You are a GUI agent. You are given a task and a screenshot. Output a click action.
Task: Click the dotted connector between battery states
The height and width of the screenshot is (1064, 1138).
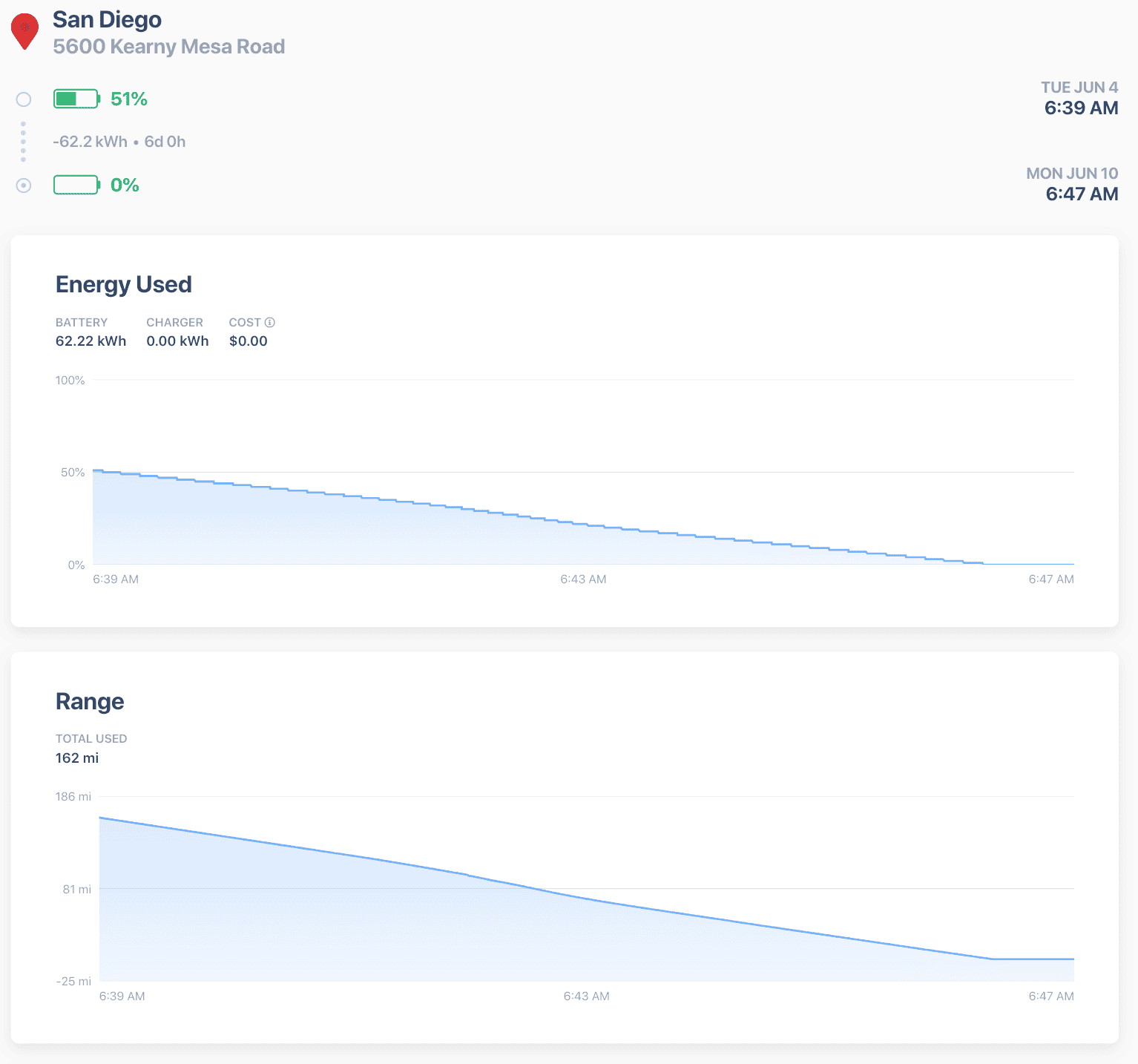tap(23, 142)
